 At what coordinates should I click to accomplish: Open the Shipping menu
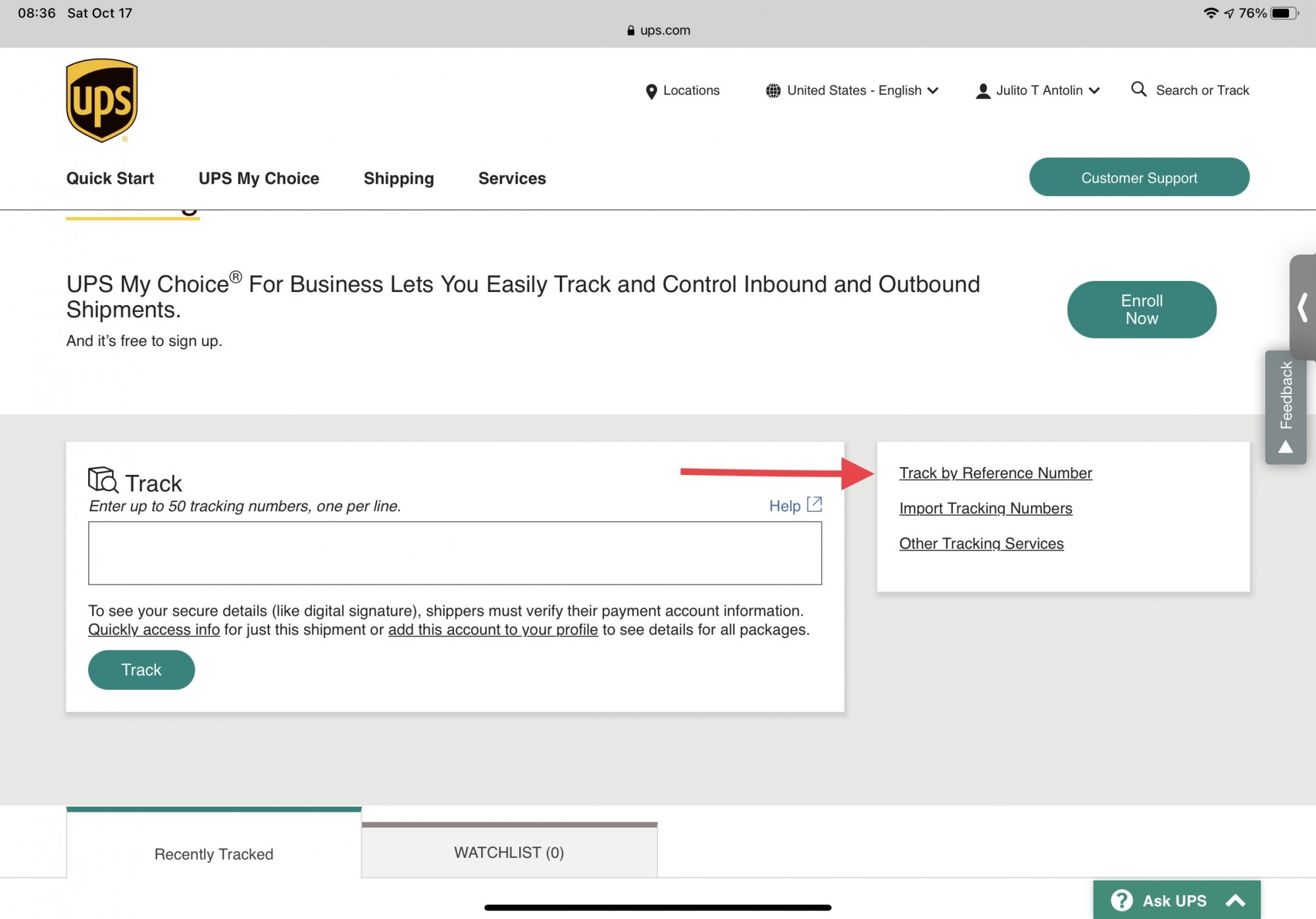tap(399, 178)
